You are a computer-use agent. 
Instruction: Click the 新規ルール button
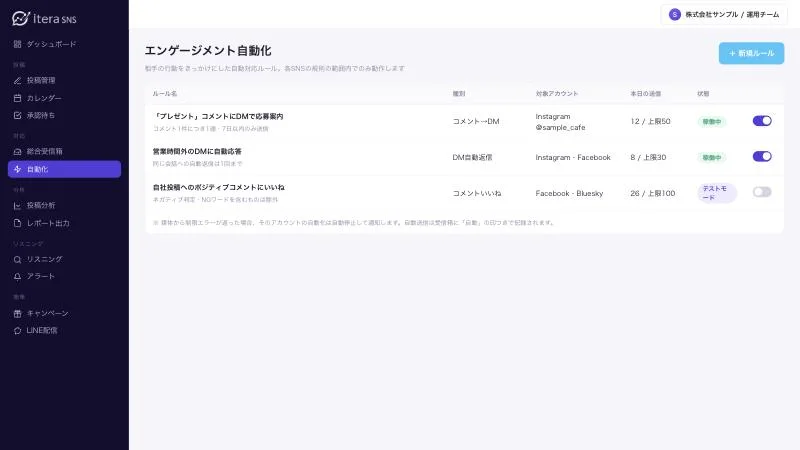pyautogui.click(x=751, y=53)
